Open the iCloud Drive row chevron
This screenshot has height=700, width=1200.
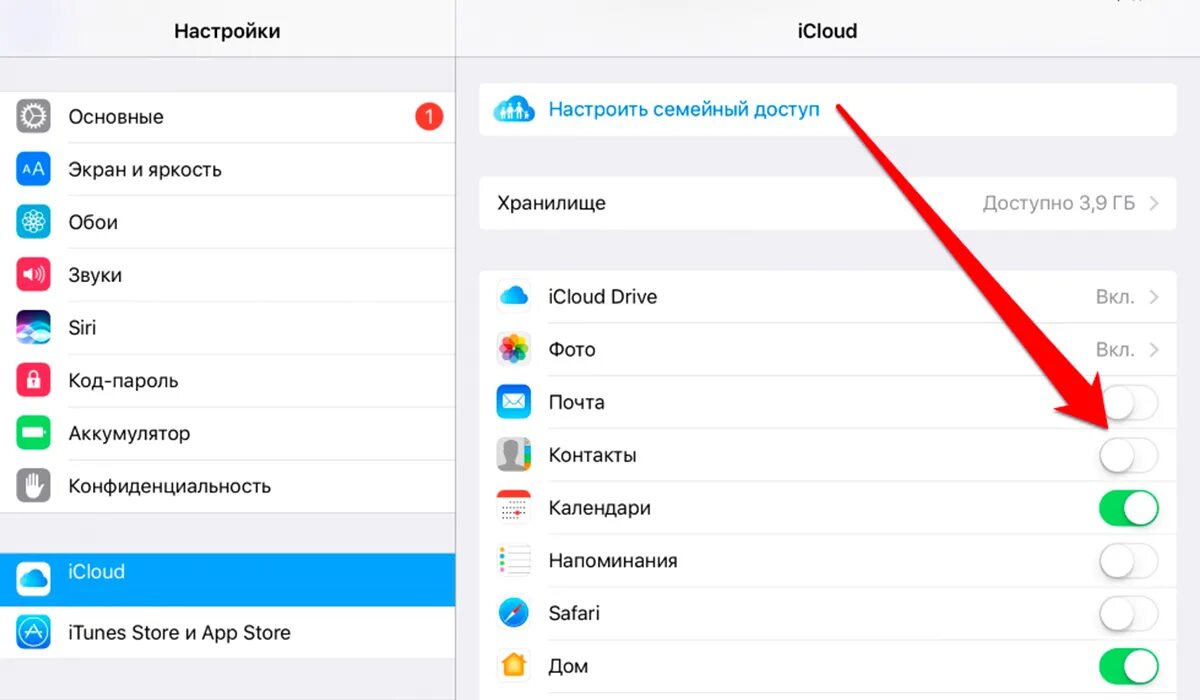point(1154,297)
